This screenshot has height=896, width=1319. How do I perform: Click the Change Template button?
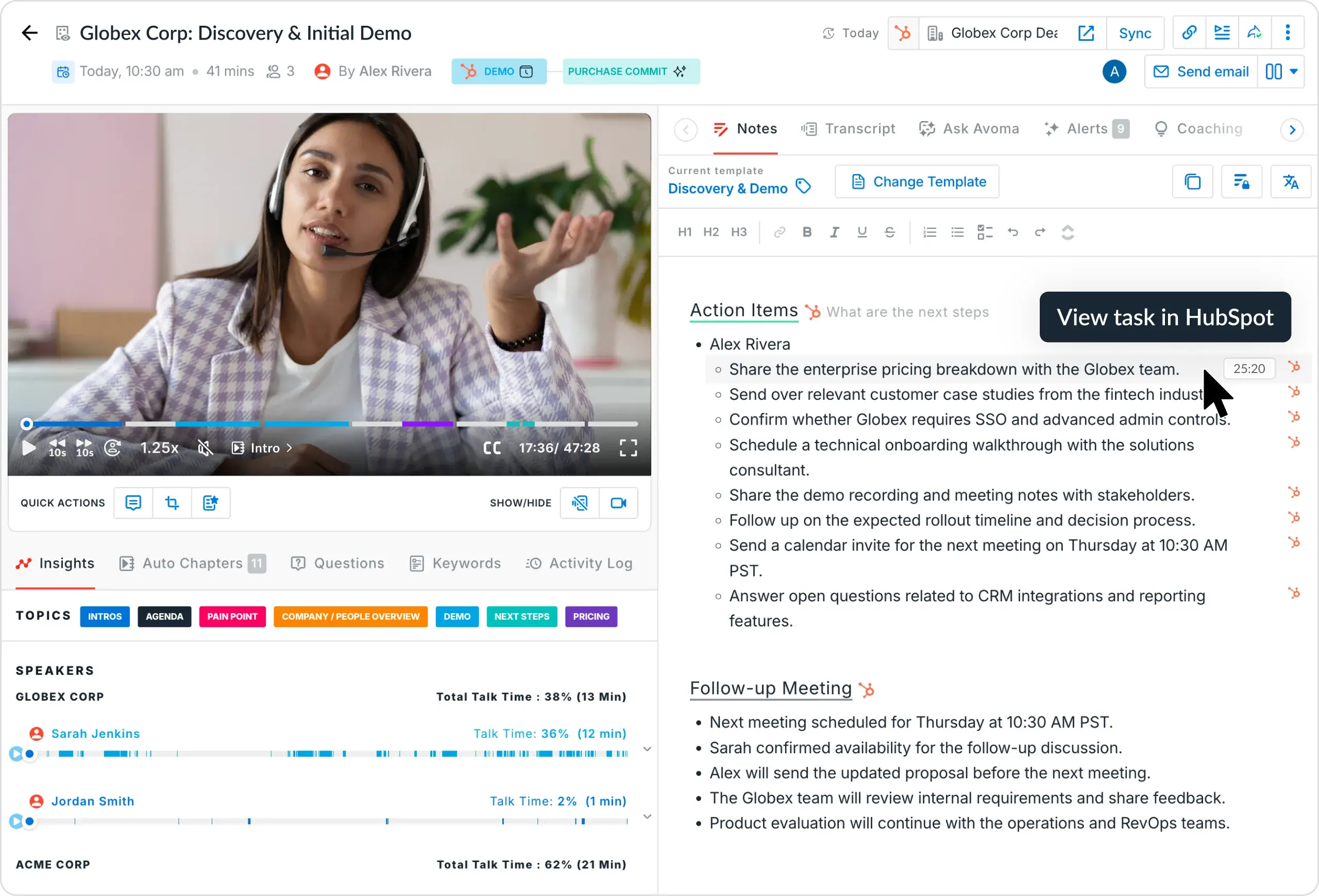click(917, 181)
